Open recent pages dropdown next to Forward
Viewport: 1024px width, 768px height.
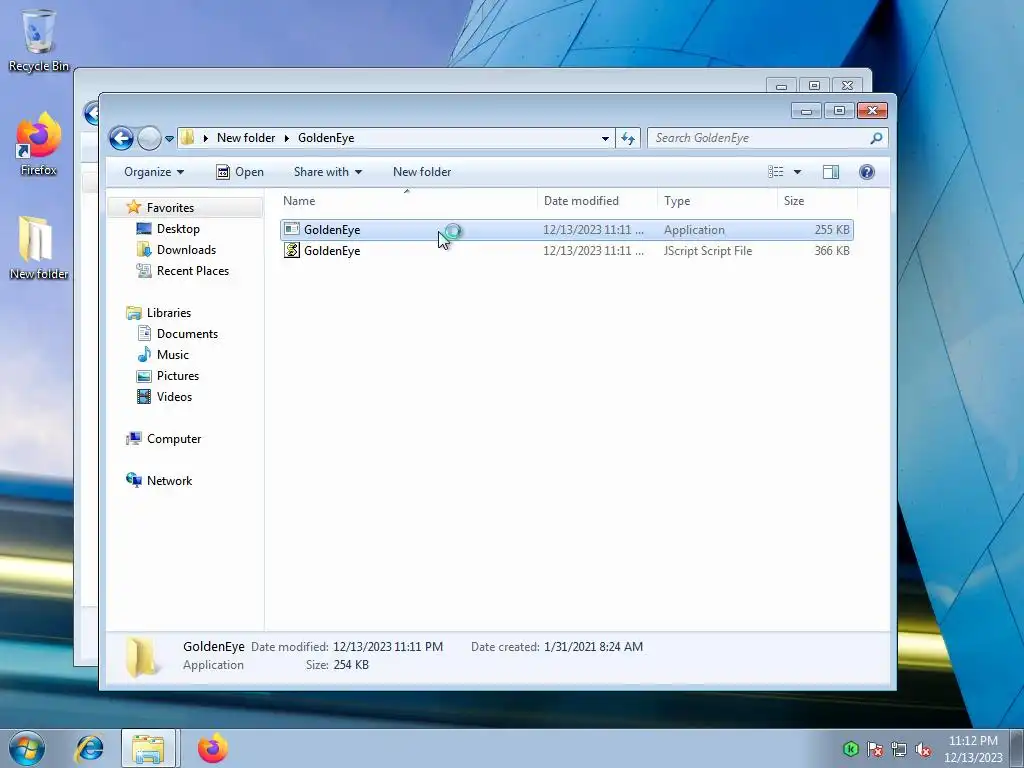point(169,138)
